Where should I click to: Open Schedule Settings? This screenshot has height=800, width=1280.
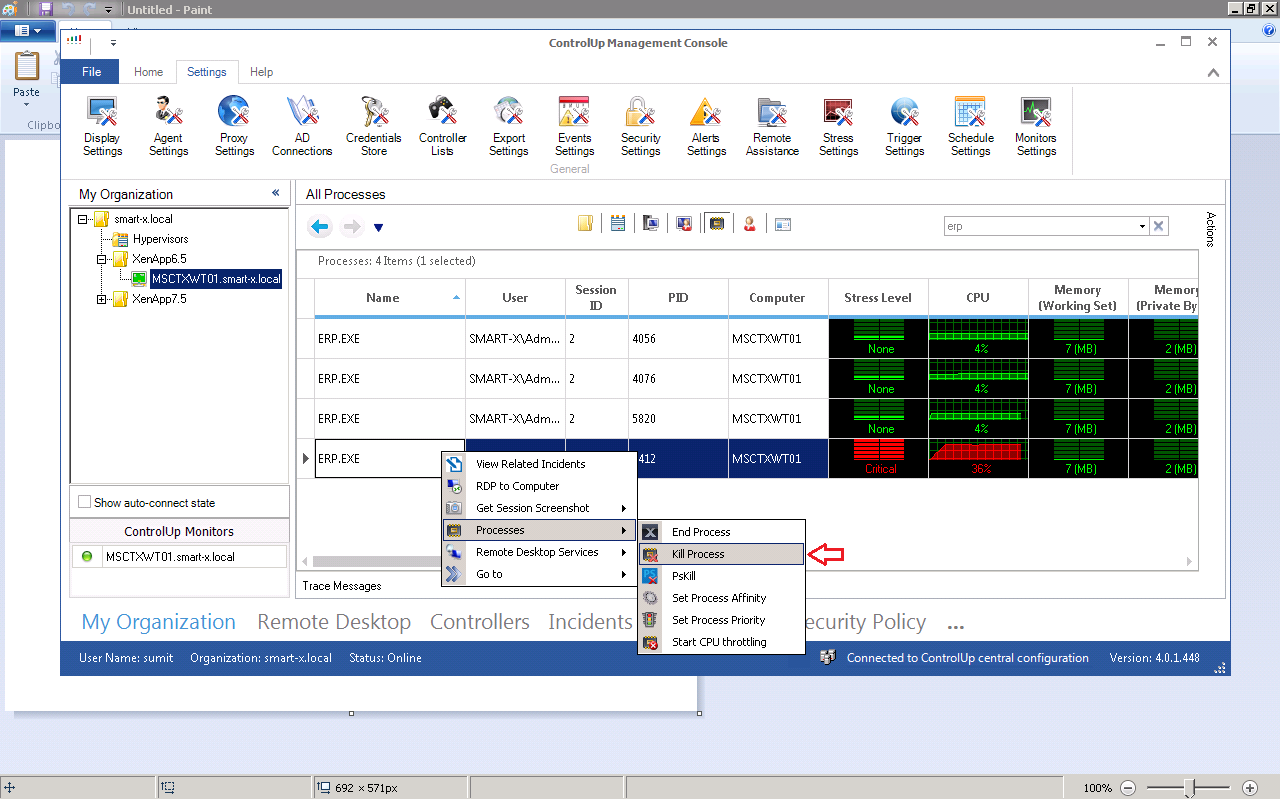[970, 126]
